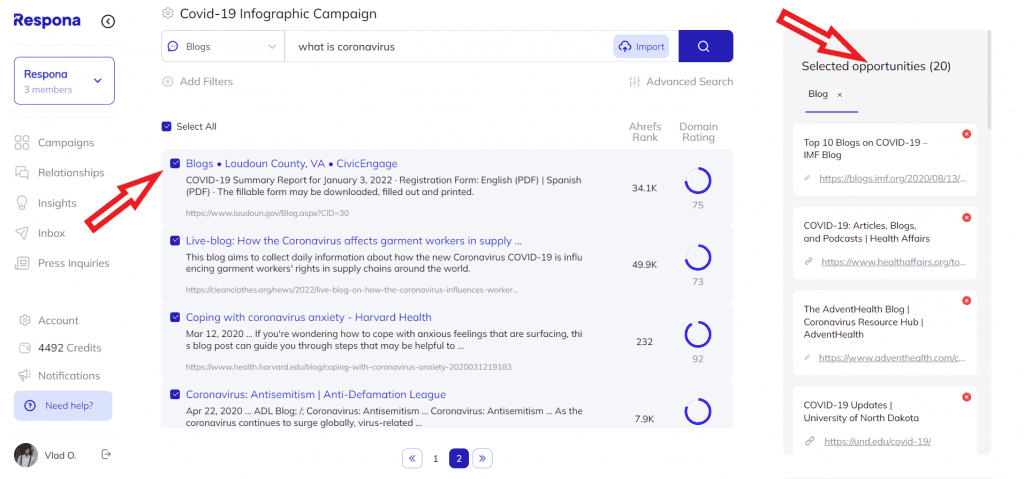Viewport: 1024px width, 479px height.
Task: Click the Relationships chat icon
Action: click(x=22, y=173)
